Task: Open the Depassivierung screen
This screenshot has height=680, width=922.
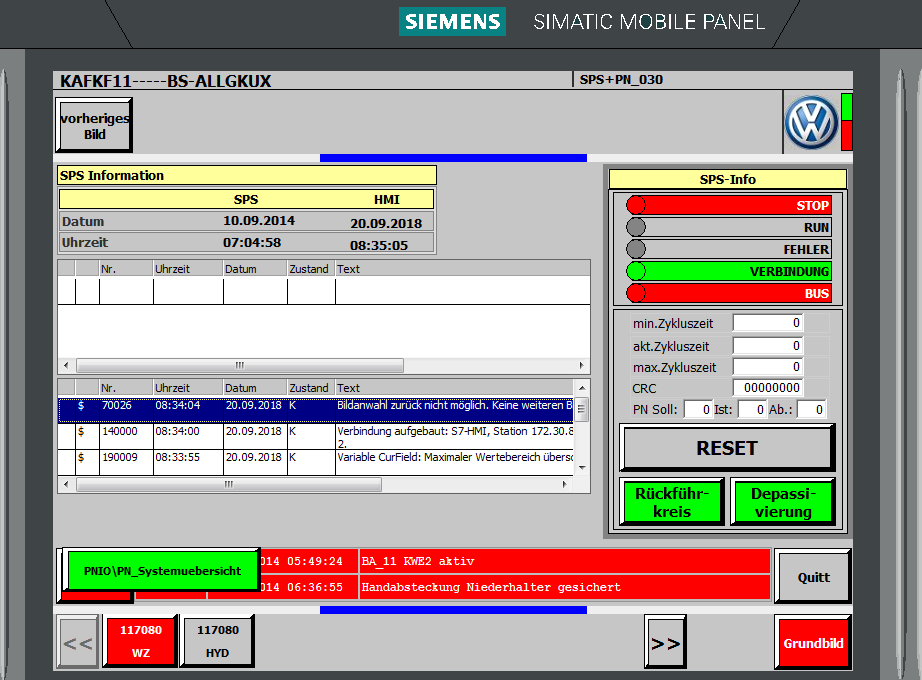Action: [x=783, y=502]
